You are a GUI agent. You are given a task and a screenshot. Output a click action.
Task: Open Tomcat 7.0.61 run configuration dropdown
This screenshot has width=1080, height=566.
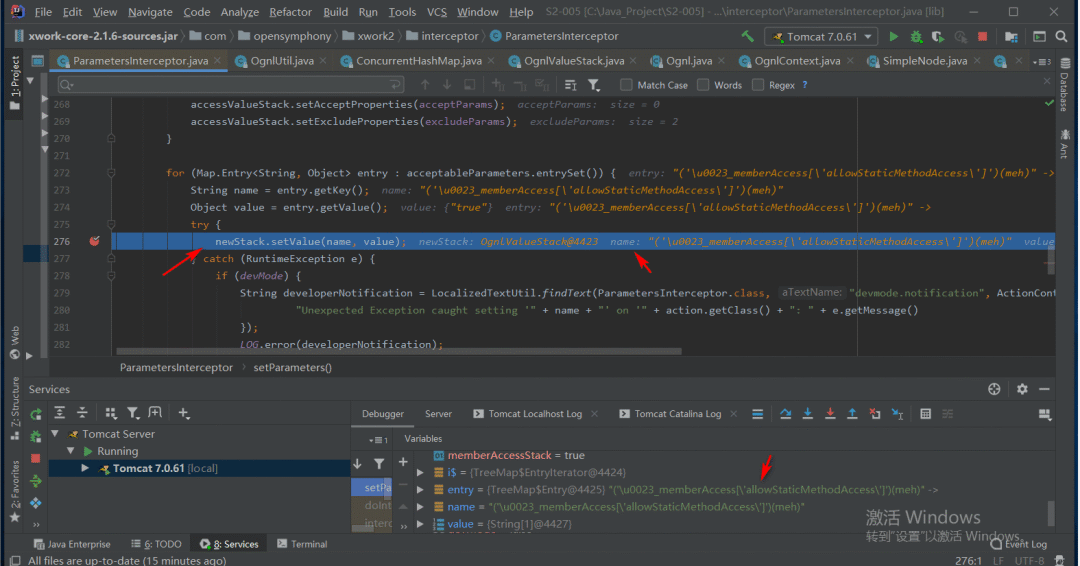tap(821, 36)
